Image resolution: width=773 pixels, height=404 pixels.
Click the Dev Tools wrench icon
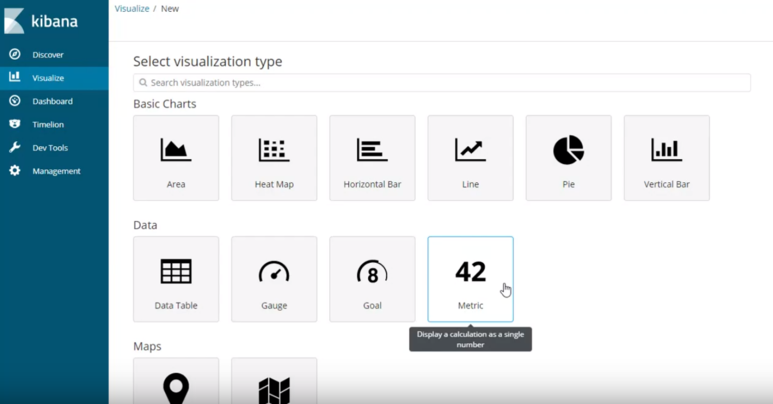(x=15, y=147)
